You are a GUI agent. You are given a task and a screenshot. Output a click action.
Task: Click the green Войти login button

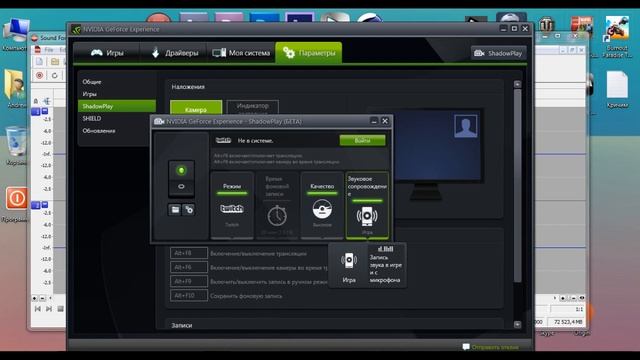362,140
